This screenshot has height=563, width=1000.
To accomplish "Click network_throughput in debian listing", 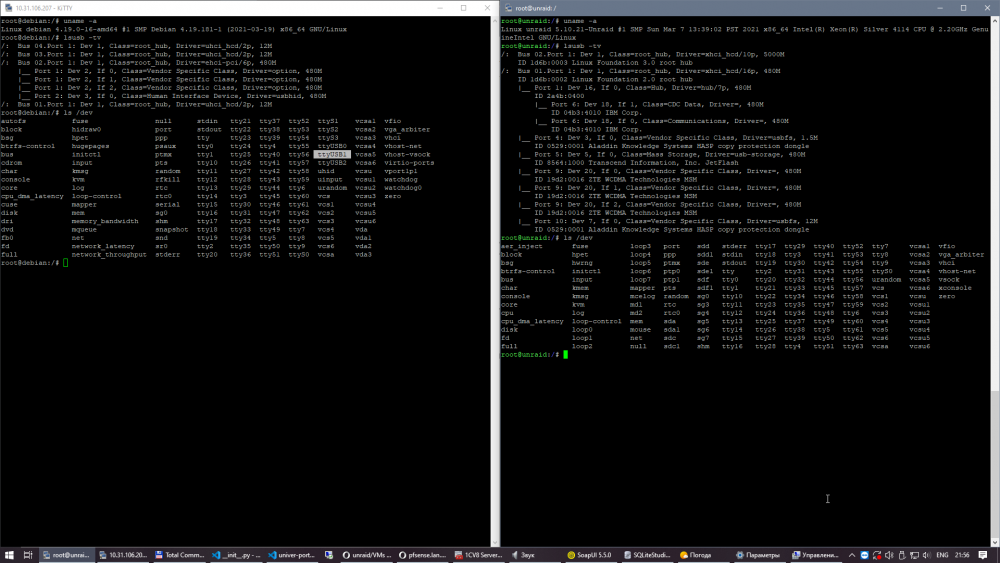I will coord(108,254).
